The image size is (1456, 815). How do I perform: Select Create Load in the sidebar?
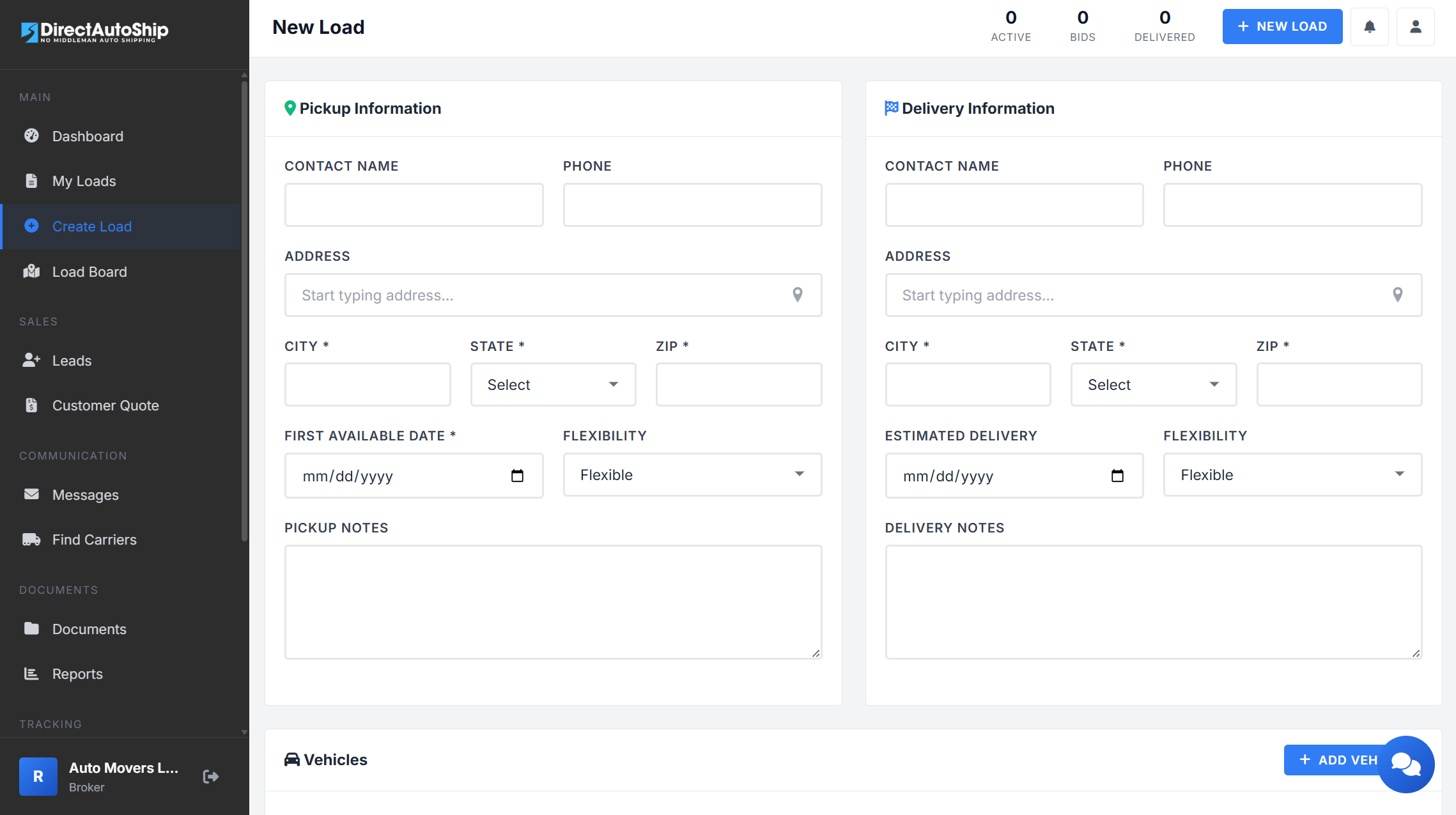tap(121, 226)
